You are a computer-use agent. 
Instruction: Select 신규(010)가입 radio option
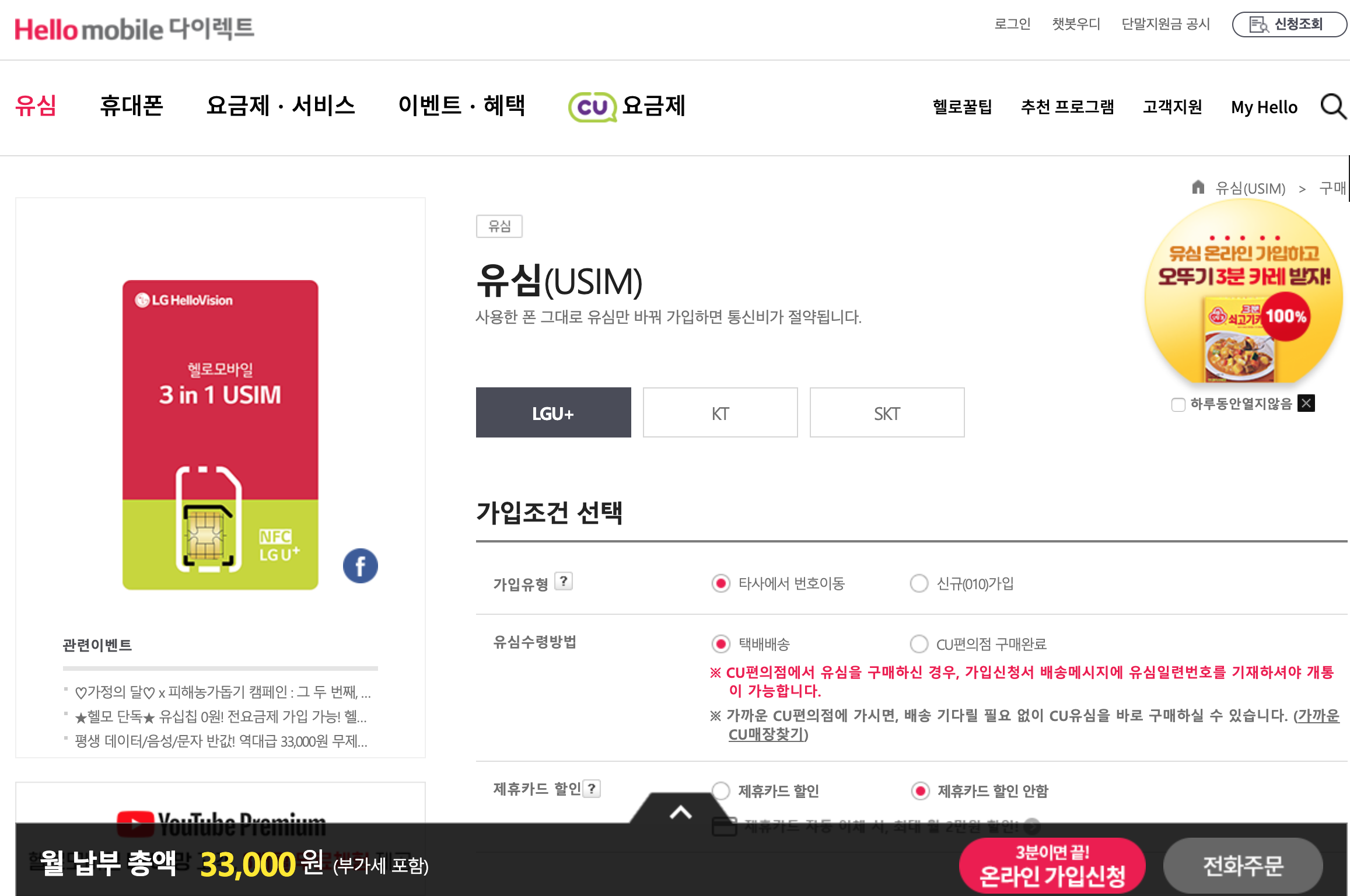click(919, 583)
